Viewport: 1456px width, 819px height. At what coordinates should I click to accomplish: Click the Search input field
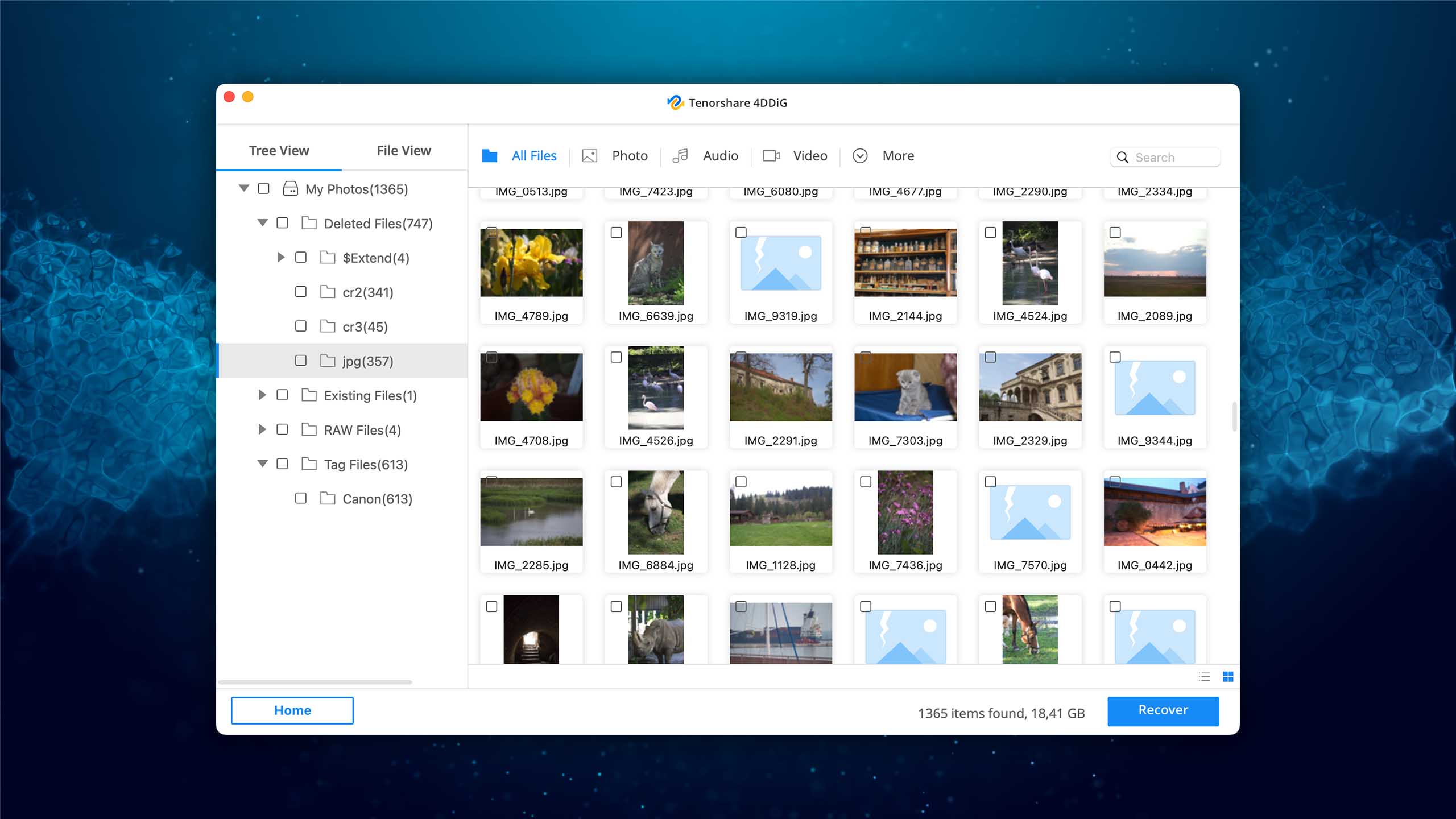pos(1165,158)
